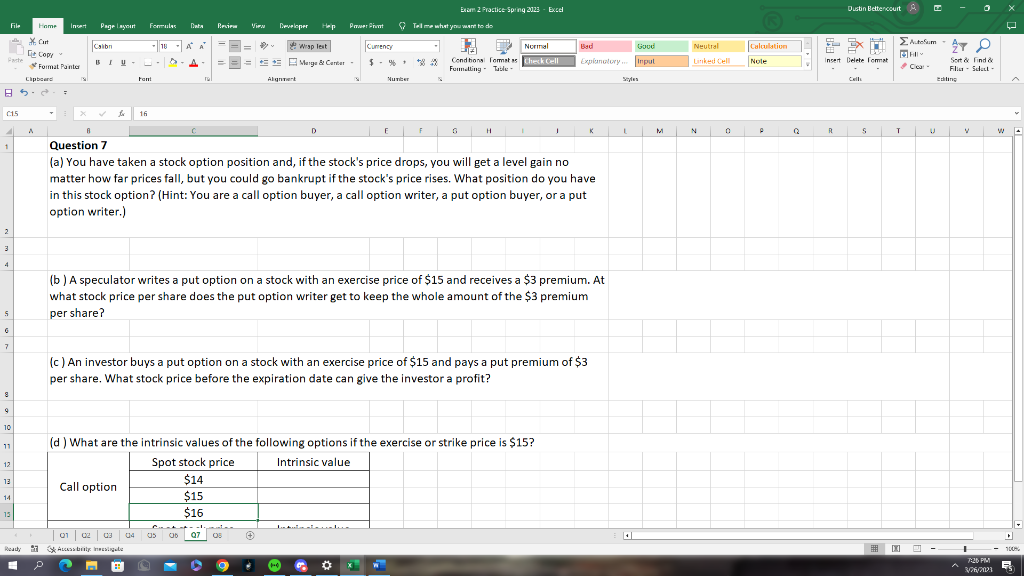
Task: Switch to the Q8 sheet tab
Action: pos(217,536)
